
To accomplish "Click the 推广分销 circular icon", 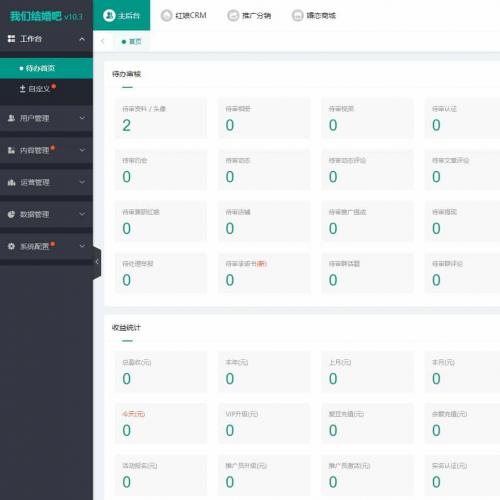I will tap(233, 15).
